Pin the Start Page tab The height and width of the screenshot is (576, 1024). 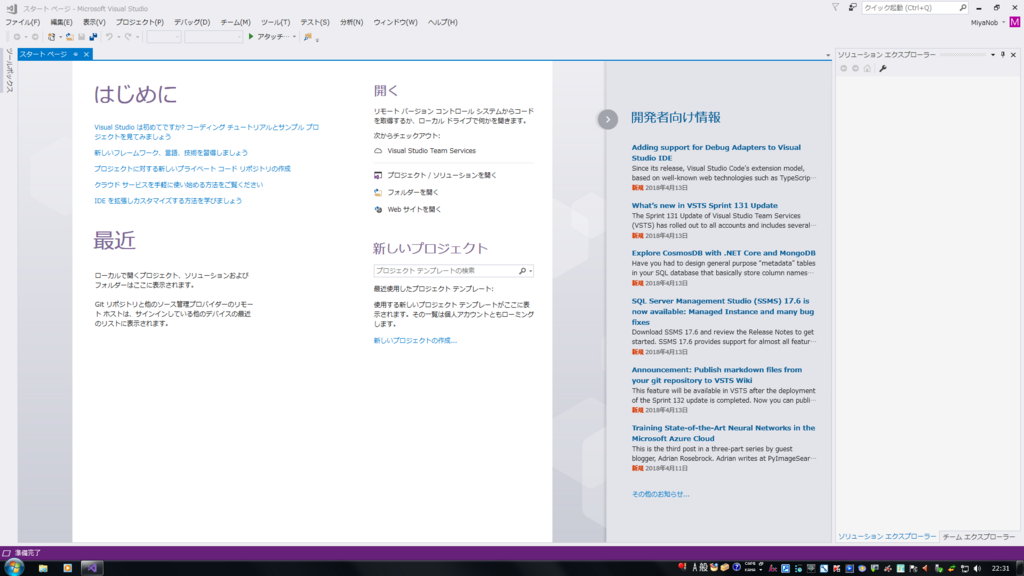(76, 54)
